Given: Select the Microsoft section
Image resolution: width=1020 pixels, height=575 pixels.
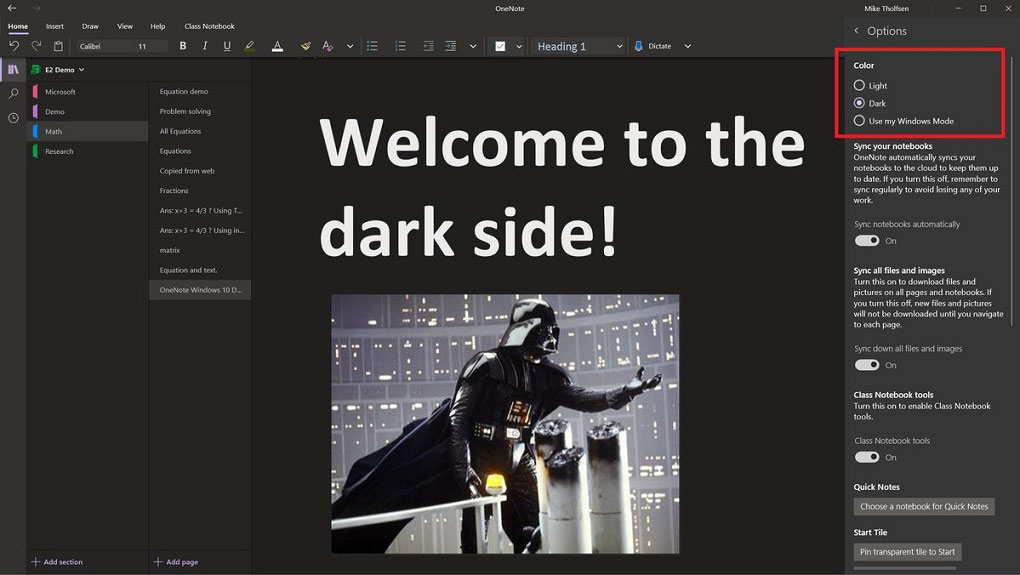Looking at the screenshot, I should point(87,92).
